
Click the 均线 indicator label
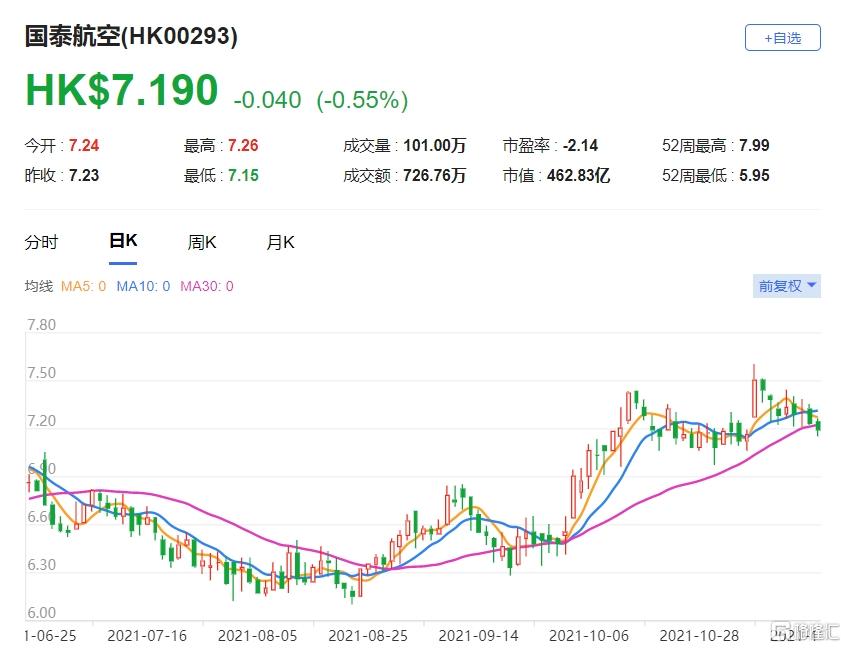click(38, 286)
